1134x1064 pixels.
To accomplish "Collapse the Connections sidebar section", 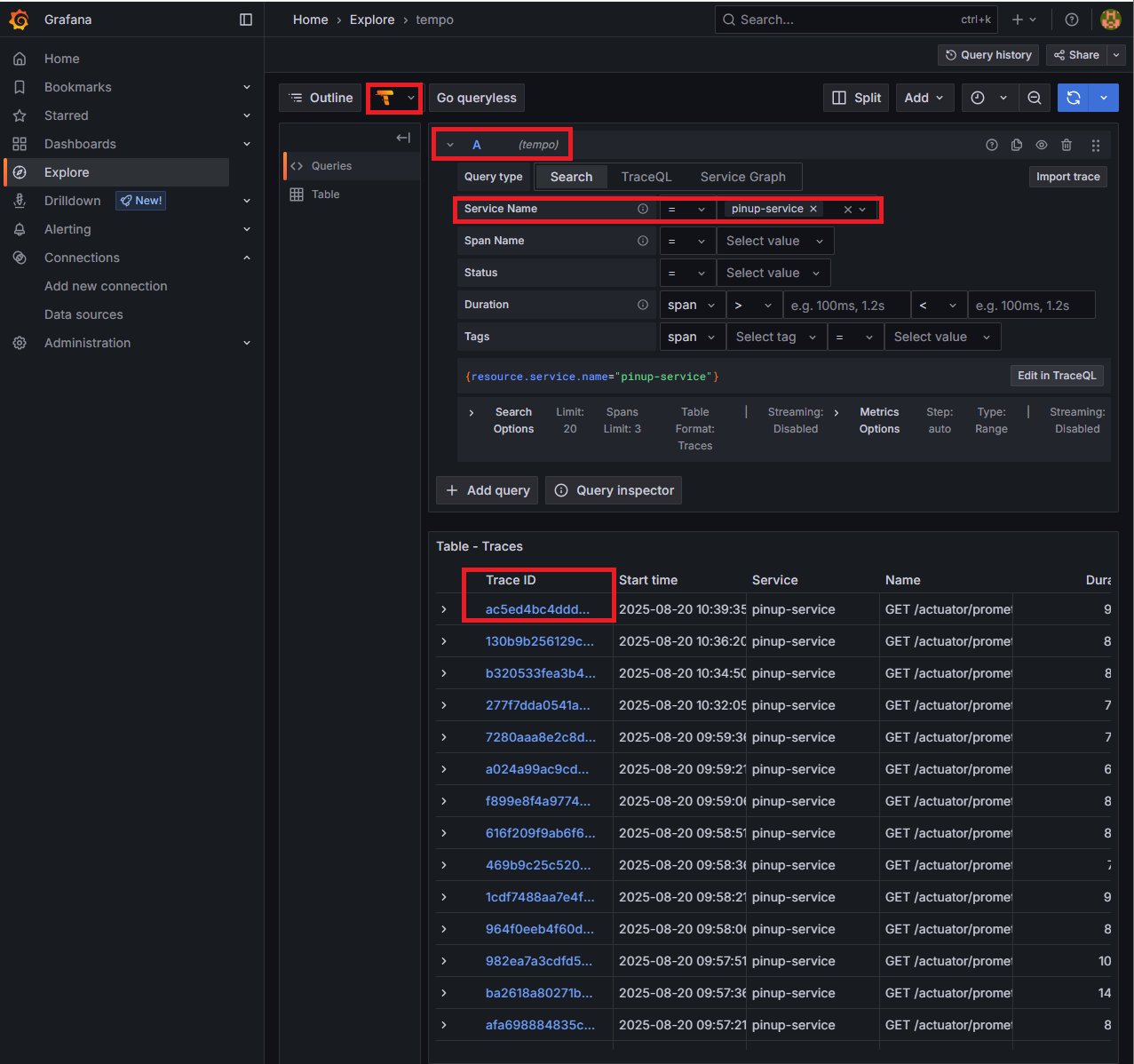I will click(x=247, y=258).
